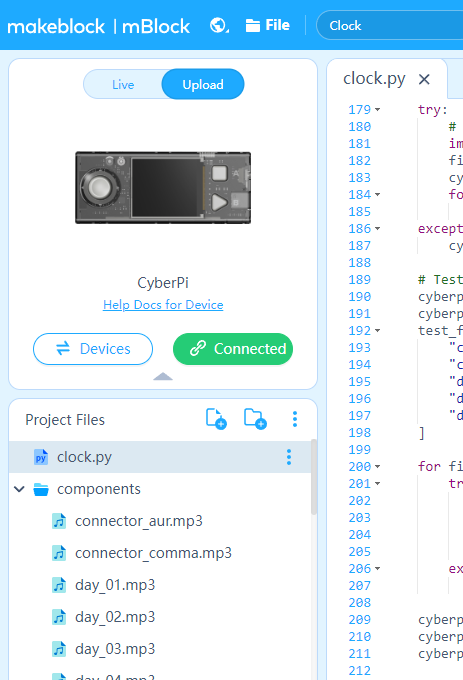Open the File menu
This screenshot has height=680, width=463.
coord(267,25)
